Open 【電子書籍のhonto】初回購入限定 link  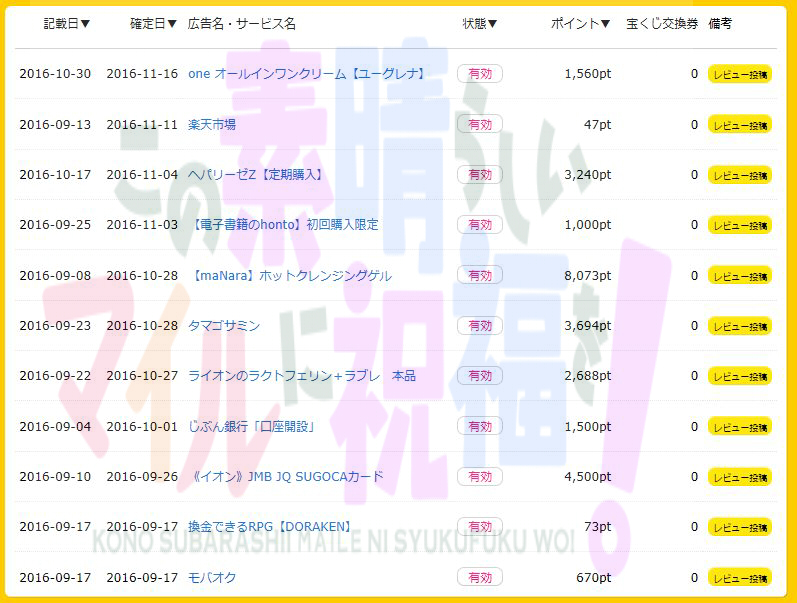point(284,225)
